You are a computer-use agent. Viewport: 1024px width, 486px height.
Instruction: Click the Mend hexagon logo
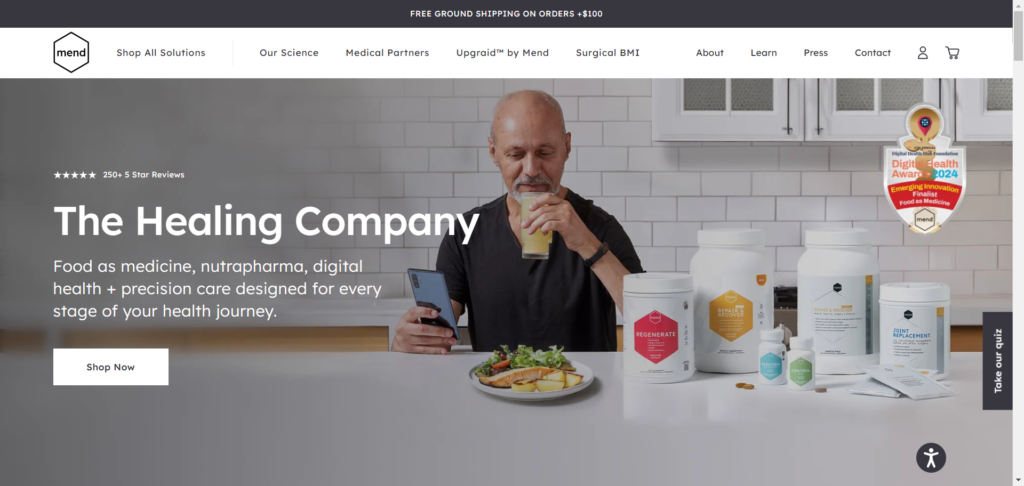[x=71, y=52]
